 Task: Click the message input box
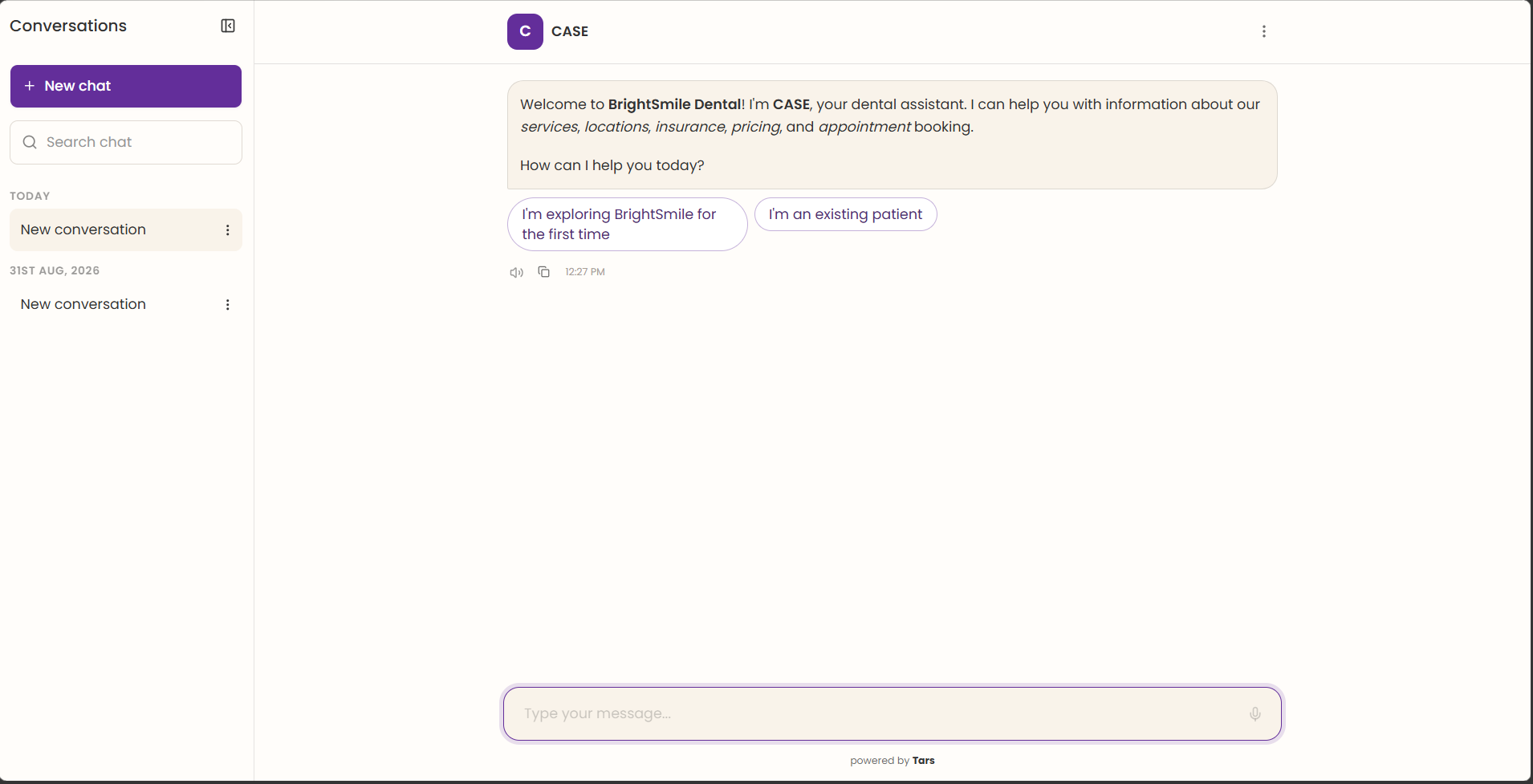[x=893, y=713]
